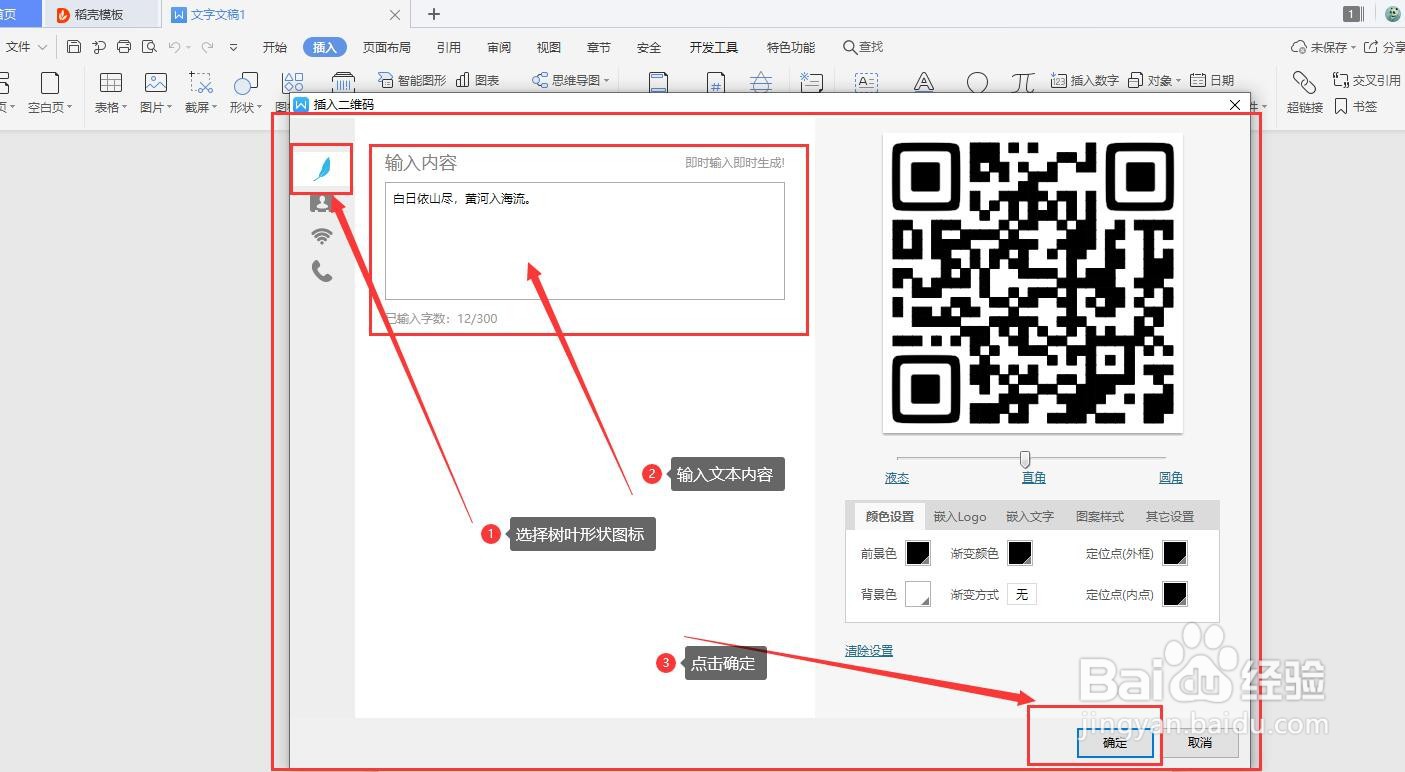Switch to the 稻壳模板 document tab
Image resolution: width=1405 pixels, height=772 pixels.
click(x=100, y=14)
